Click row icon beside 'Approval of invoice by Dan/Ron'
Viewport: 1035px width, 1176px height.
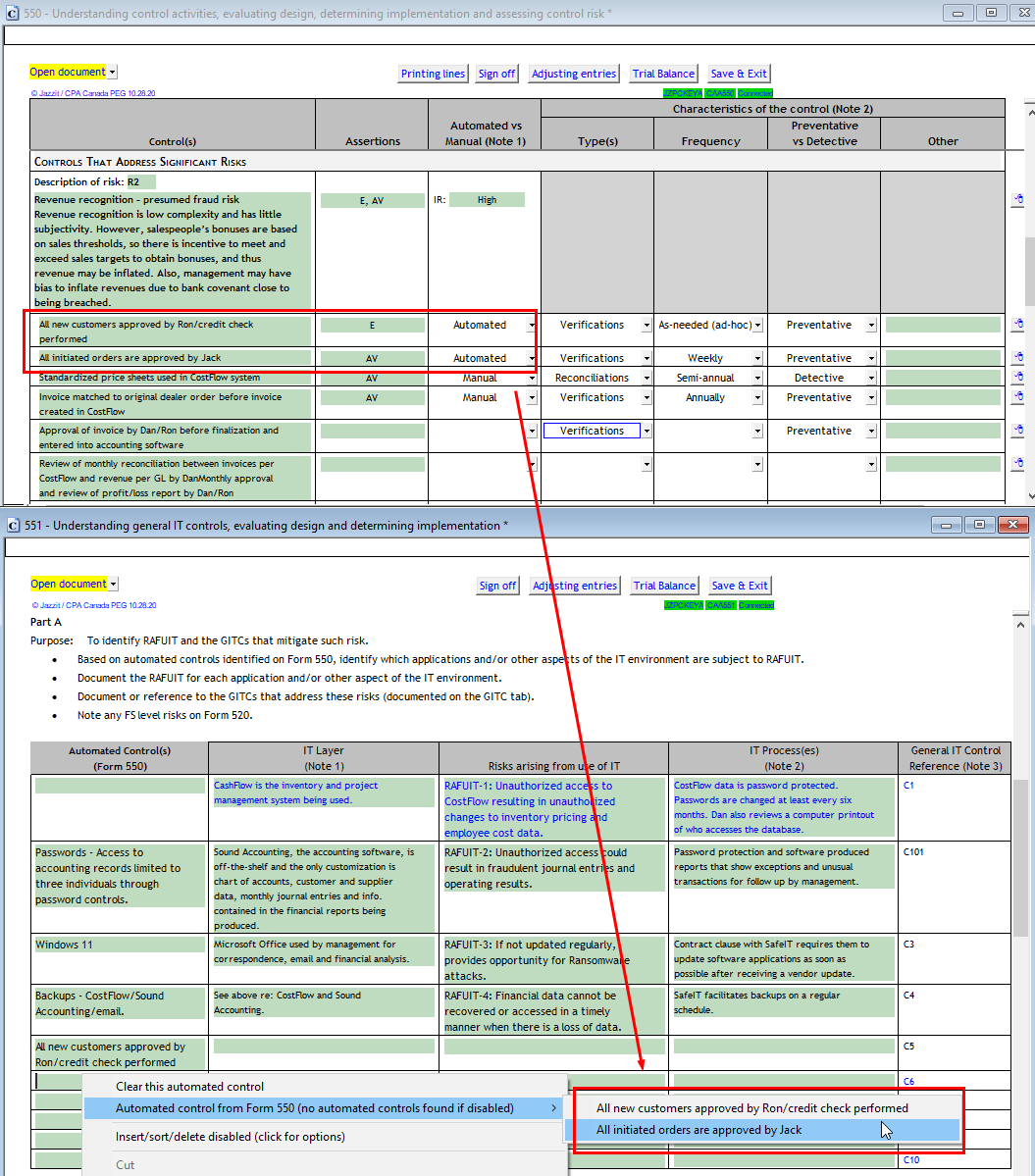coord(1017,431)
